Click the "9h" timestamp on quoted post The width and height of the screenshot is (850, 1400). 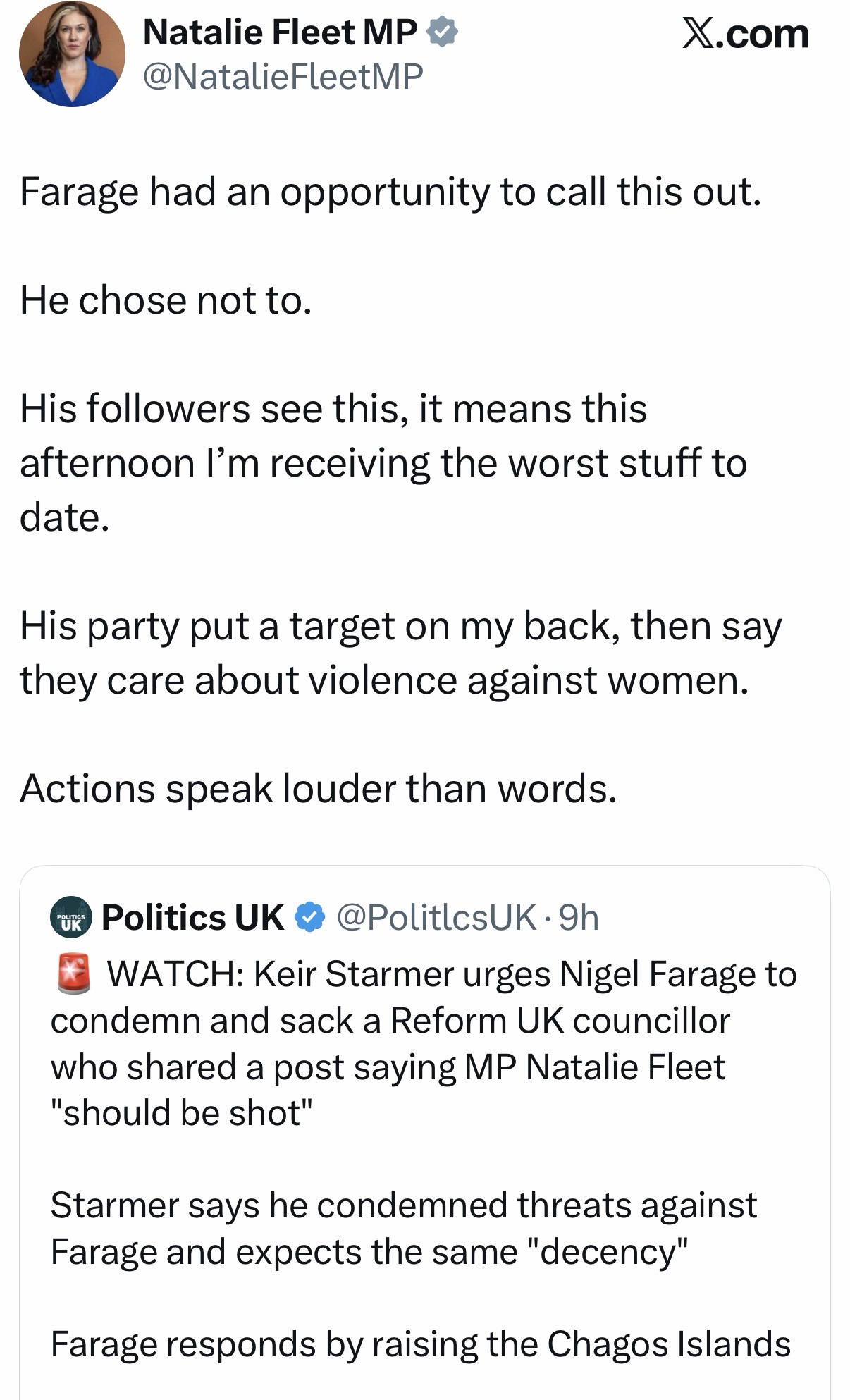(579, 918)
